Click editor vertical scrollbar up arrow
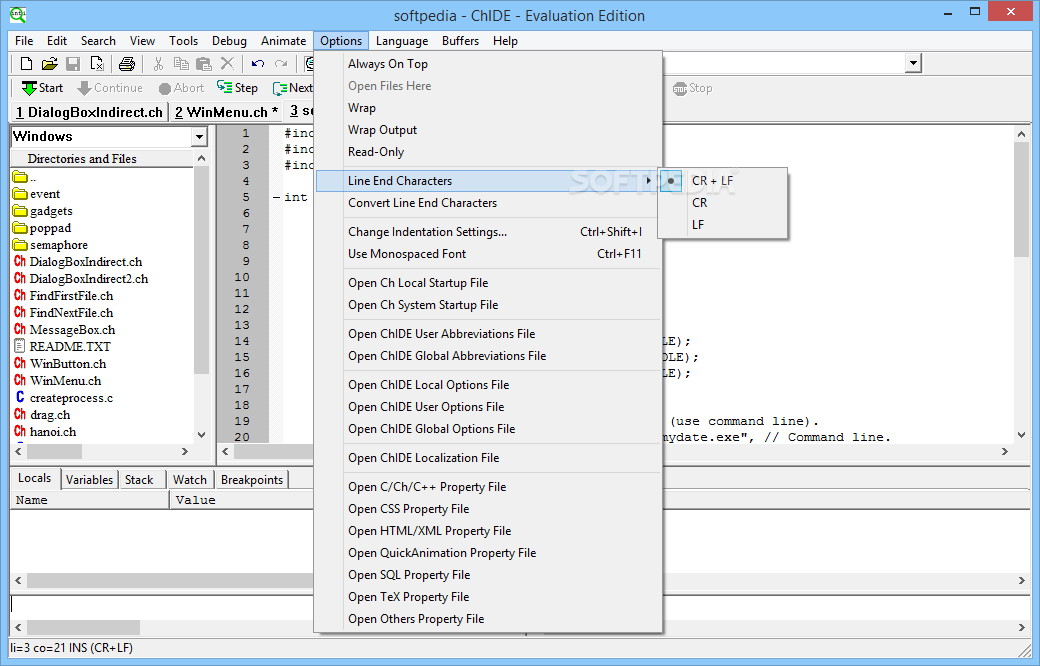This screenshot has width=1040, height=666. point(1021,134)
